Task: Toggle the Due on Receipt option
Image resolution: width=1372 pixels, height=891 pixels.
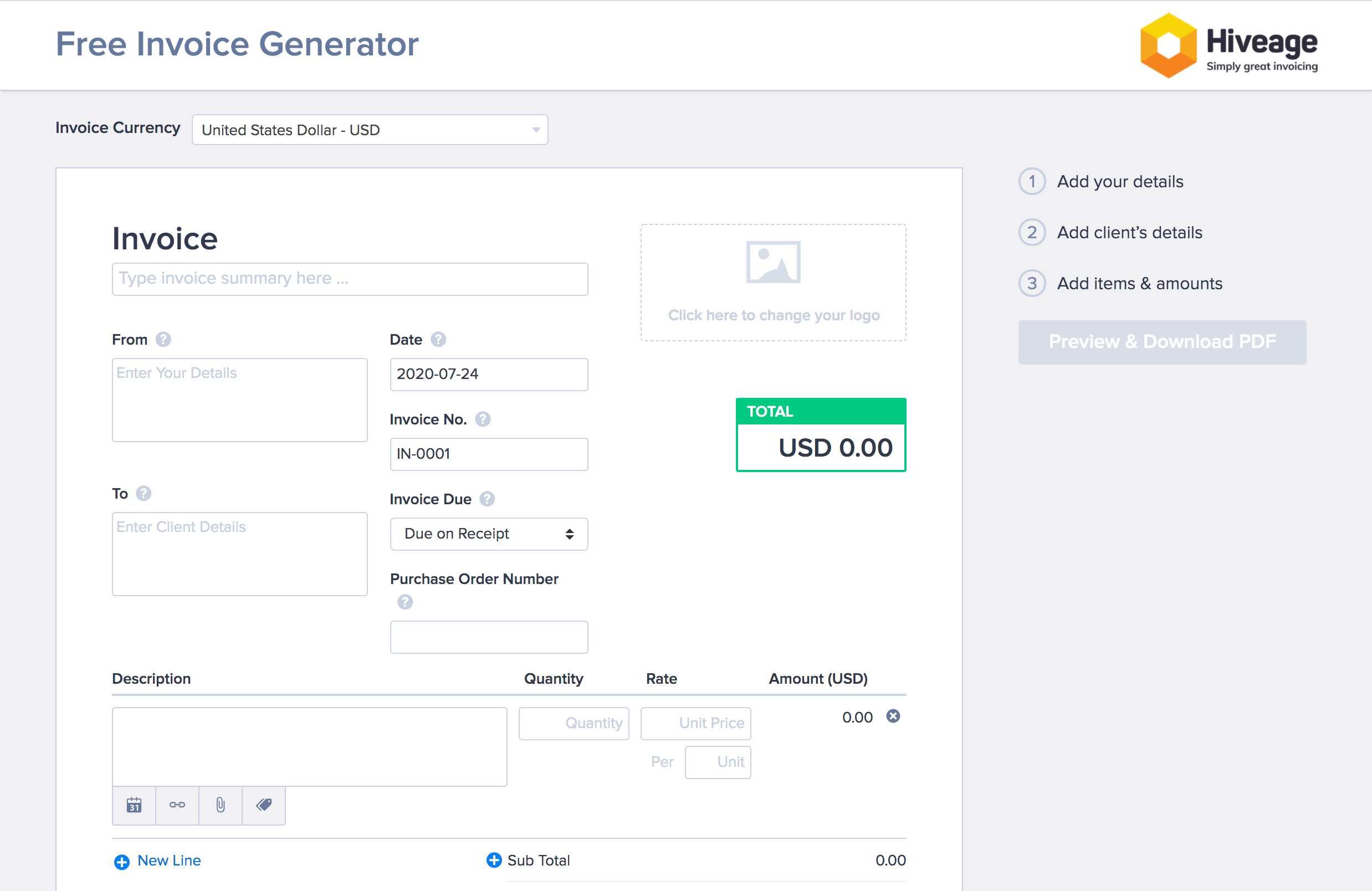Action: 488,534
